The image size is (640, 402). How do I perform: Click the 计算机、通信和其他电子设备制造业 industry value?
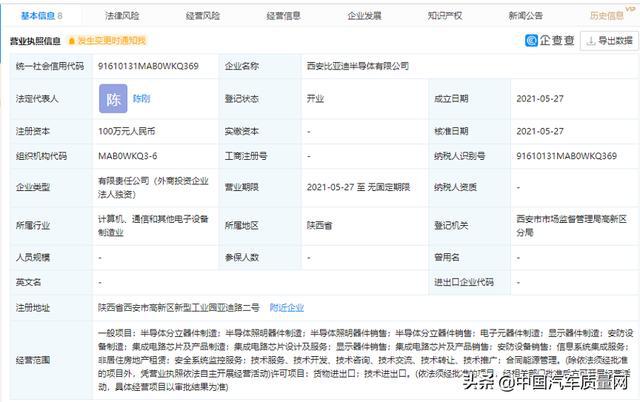coord(153,226)
